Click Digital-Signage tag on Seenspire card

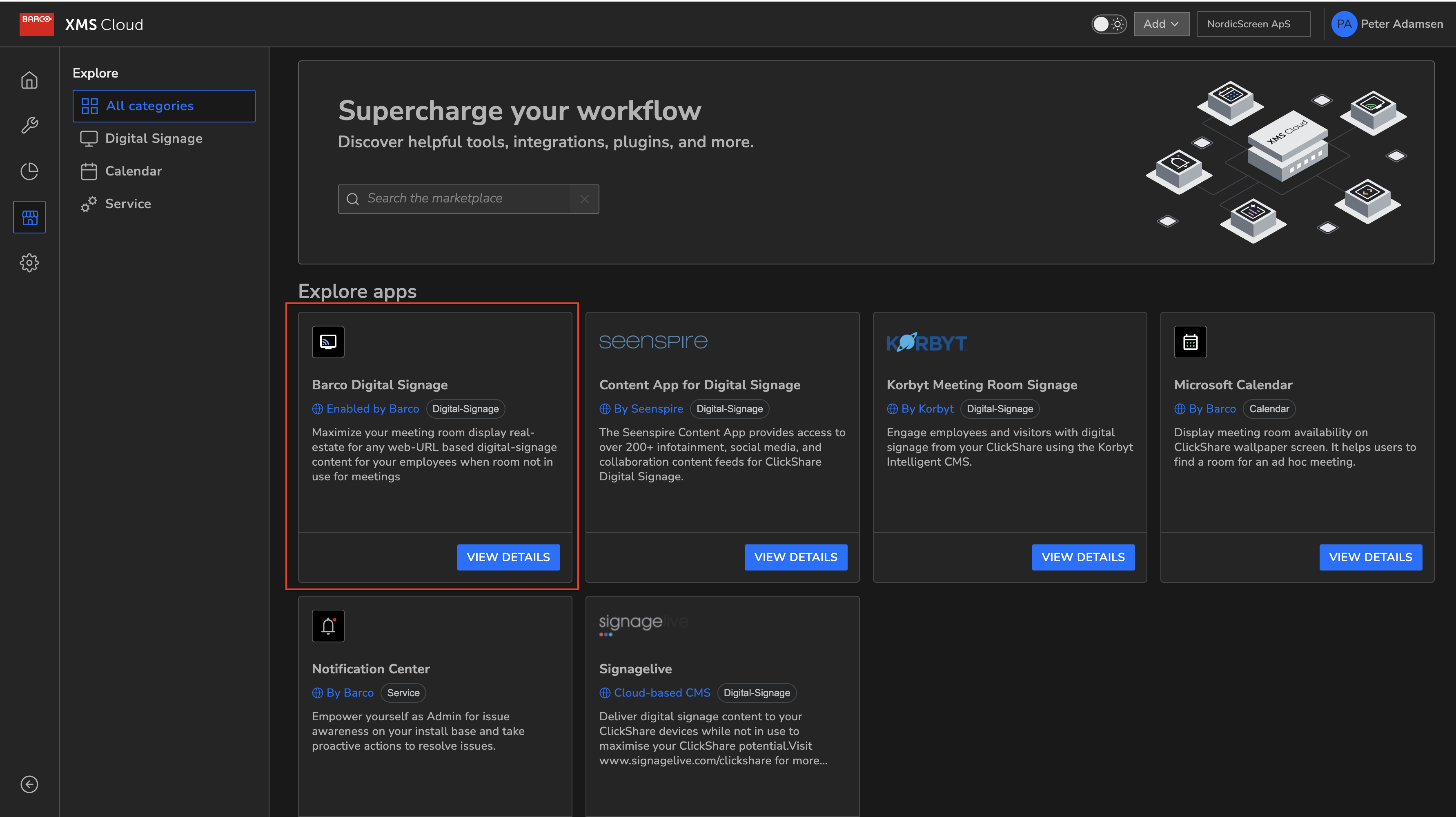[x=730, y=408]
